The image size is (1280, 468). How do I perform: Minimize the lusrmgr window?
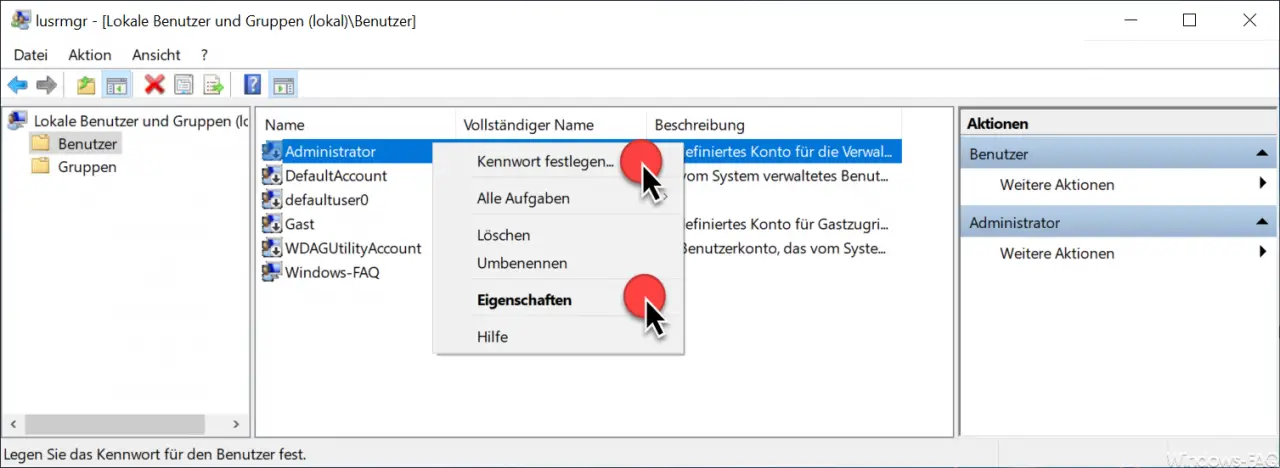[1132, 20]
